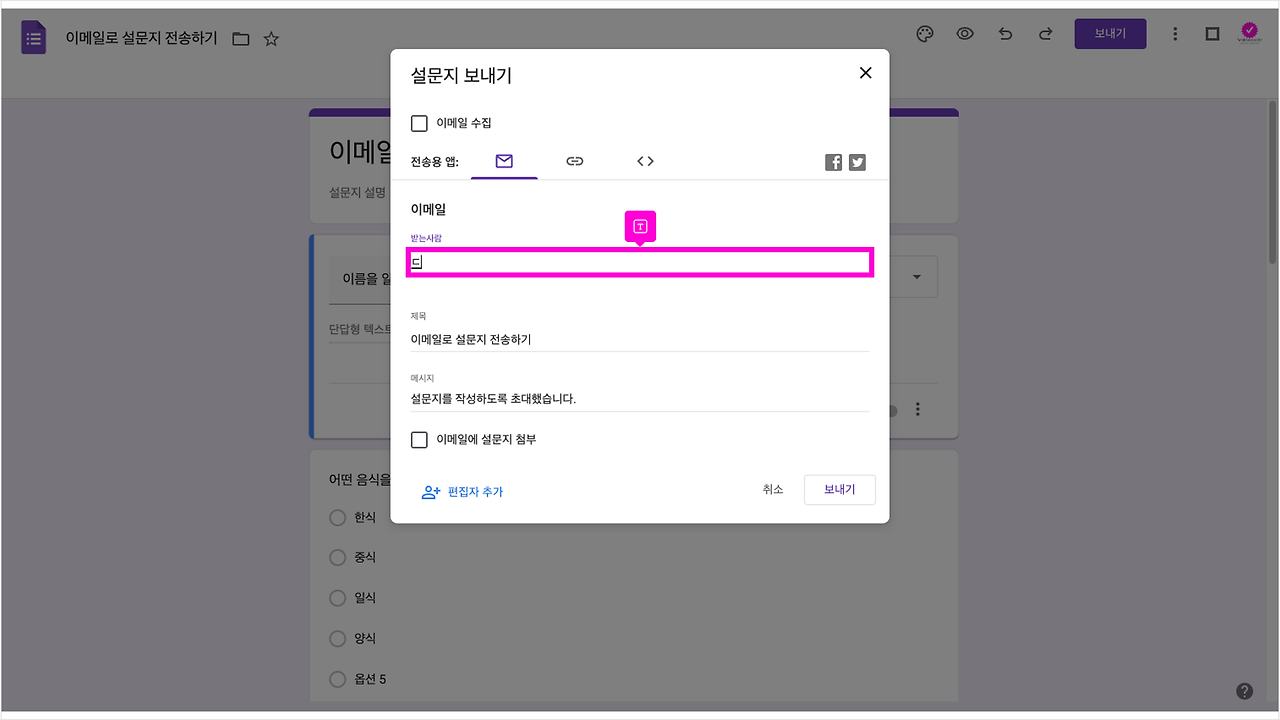Click the 보내기 button in the dialog
Viewport: 1280px width, 720px height.
(839, 490)
